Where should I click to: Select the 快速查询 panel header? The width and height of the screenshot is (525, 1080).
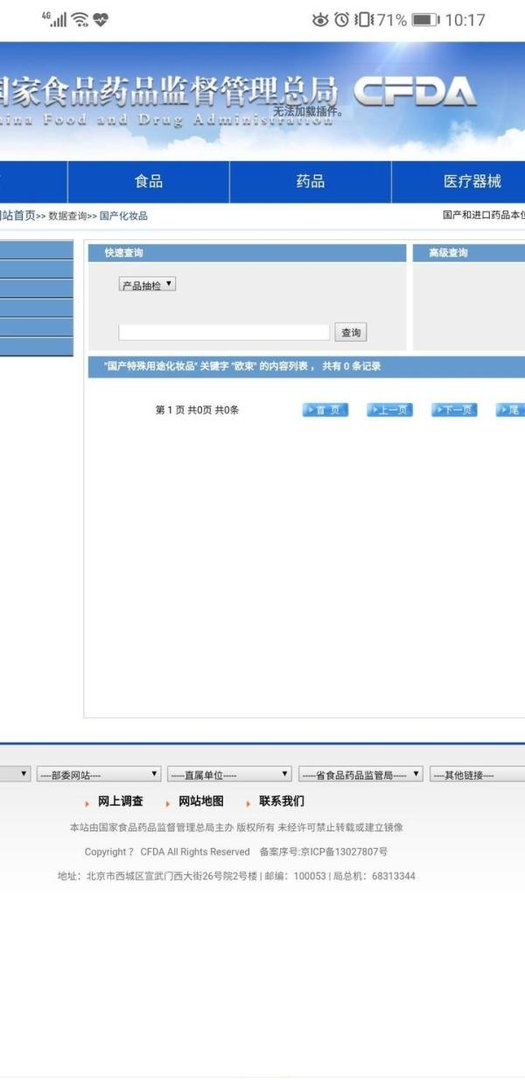coord(247,253)
